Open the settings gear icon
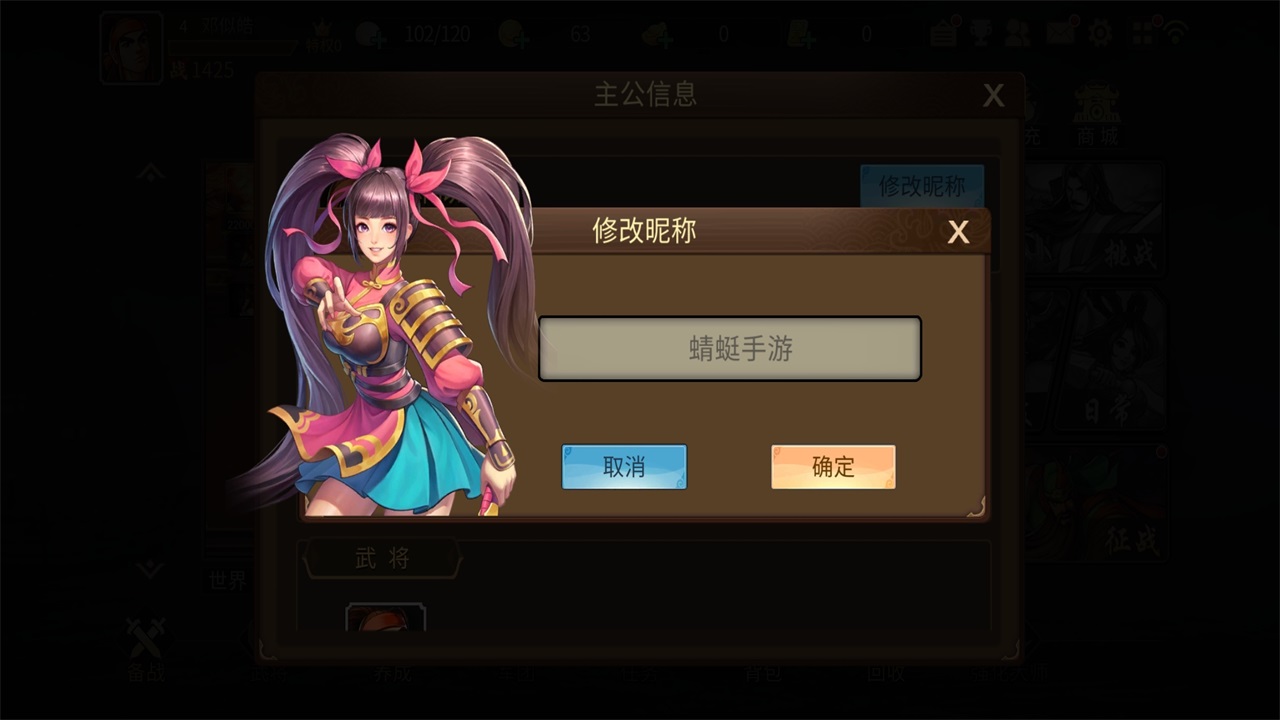This screenshot has width=1280, height=720. [1100, 33]
